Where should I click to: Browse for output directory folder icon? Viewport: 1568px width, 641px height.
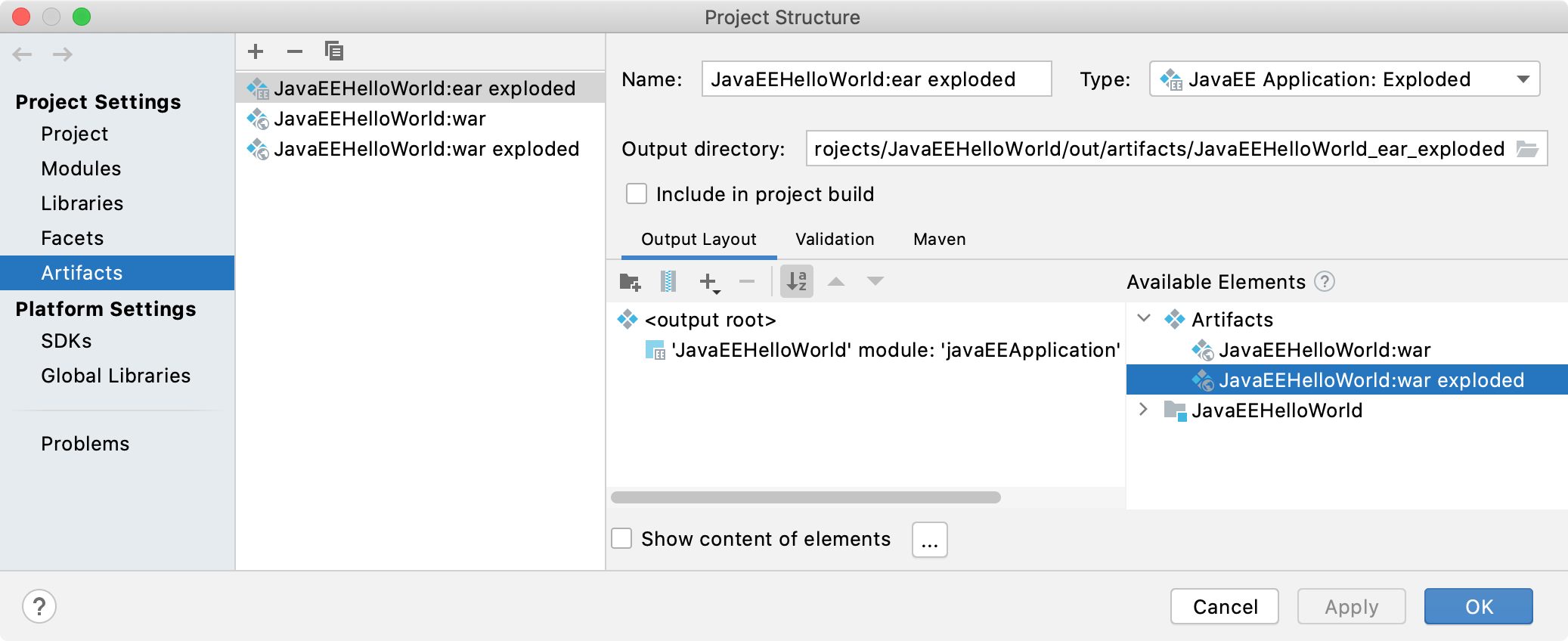[1527, 149]
